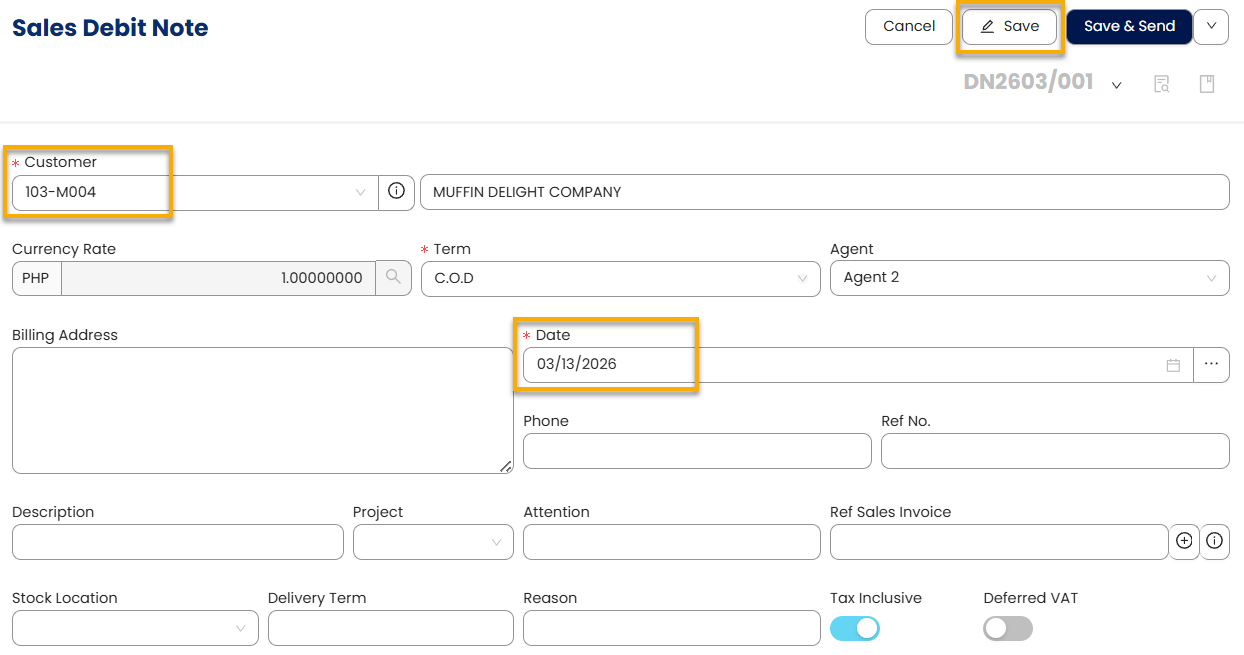Open the Project dropdown
Image resolution: width=1244 pixels, height=655 pixels.
(433, 542)
